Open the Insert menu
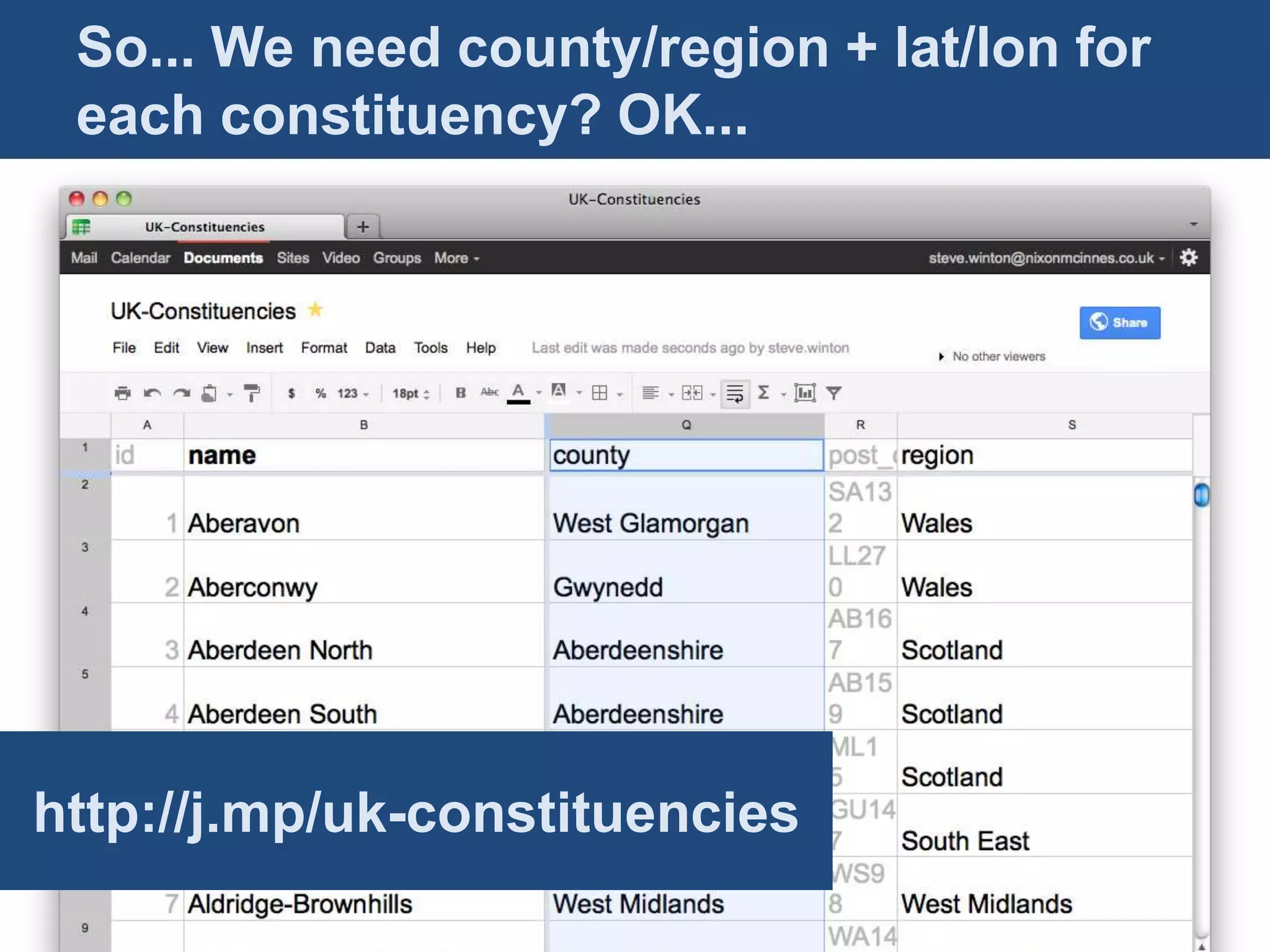This screenshot has height=952, width=1270. (x=264, y=348)
